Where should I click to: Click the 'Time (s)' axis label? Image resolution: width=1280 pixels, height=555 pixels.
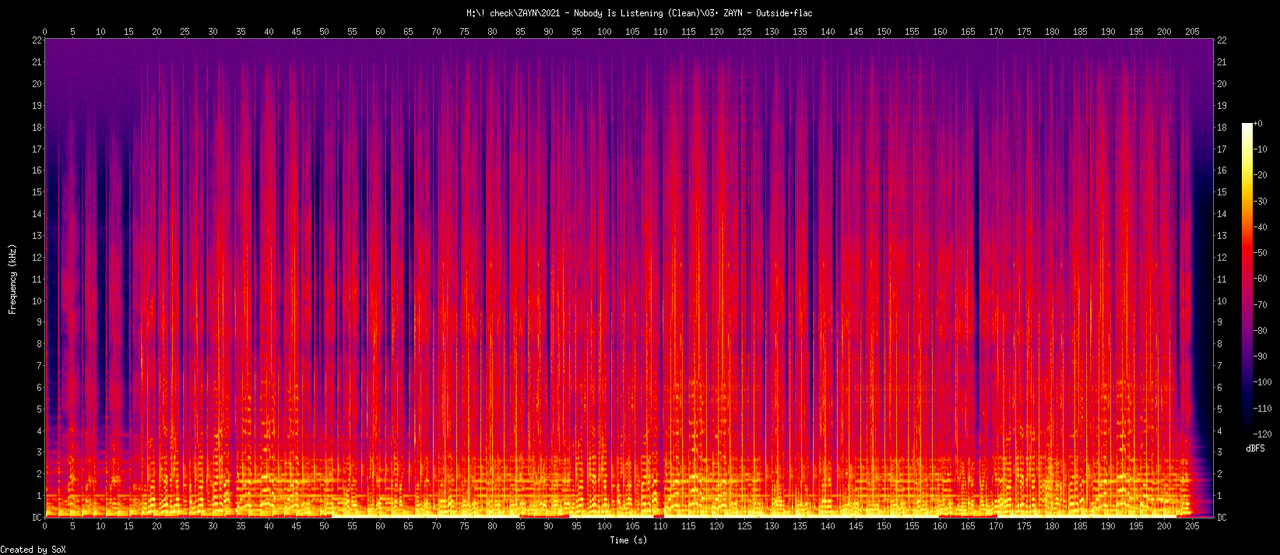629,540
